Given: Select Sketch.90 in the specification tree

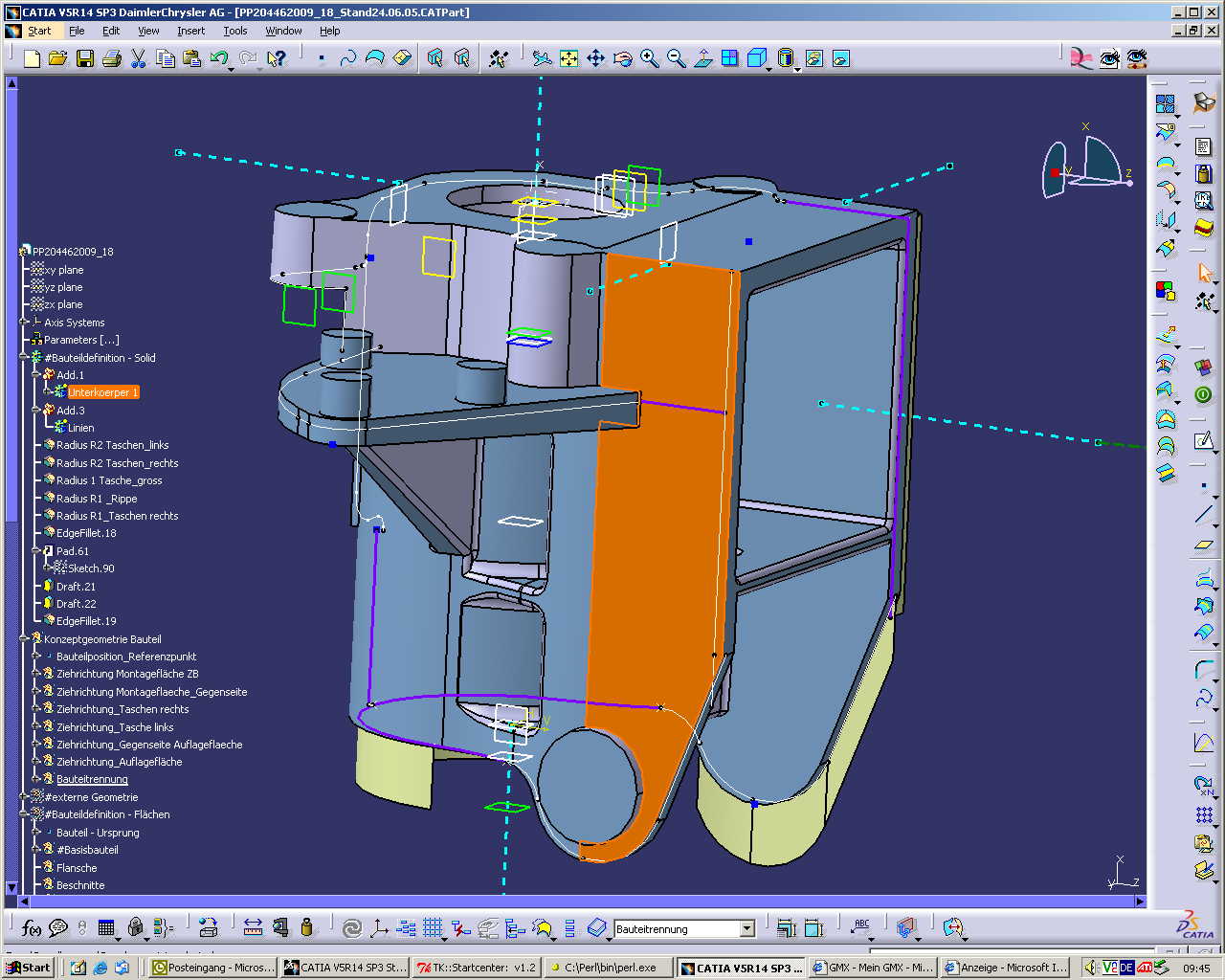Looking at the screenshot, I should tap(91, 568).
